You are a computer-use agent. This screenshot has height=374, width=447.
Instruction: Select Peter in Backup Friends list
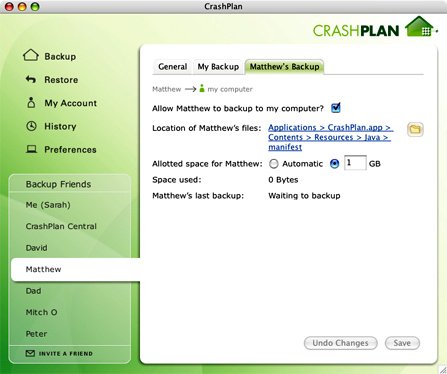36,334
